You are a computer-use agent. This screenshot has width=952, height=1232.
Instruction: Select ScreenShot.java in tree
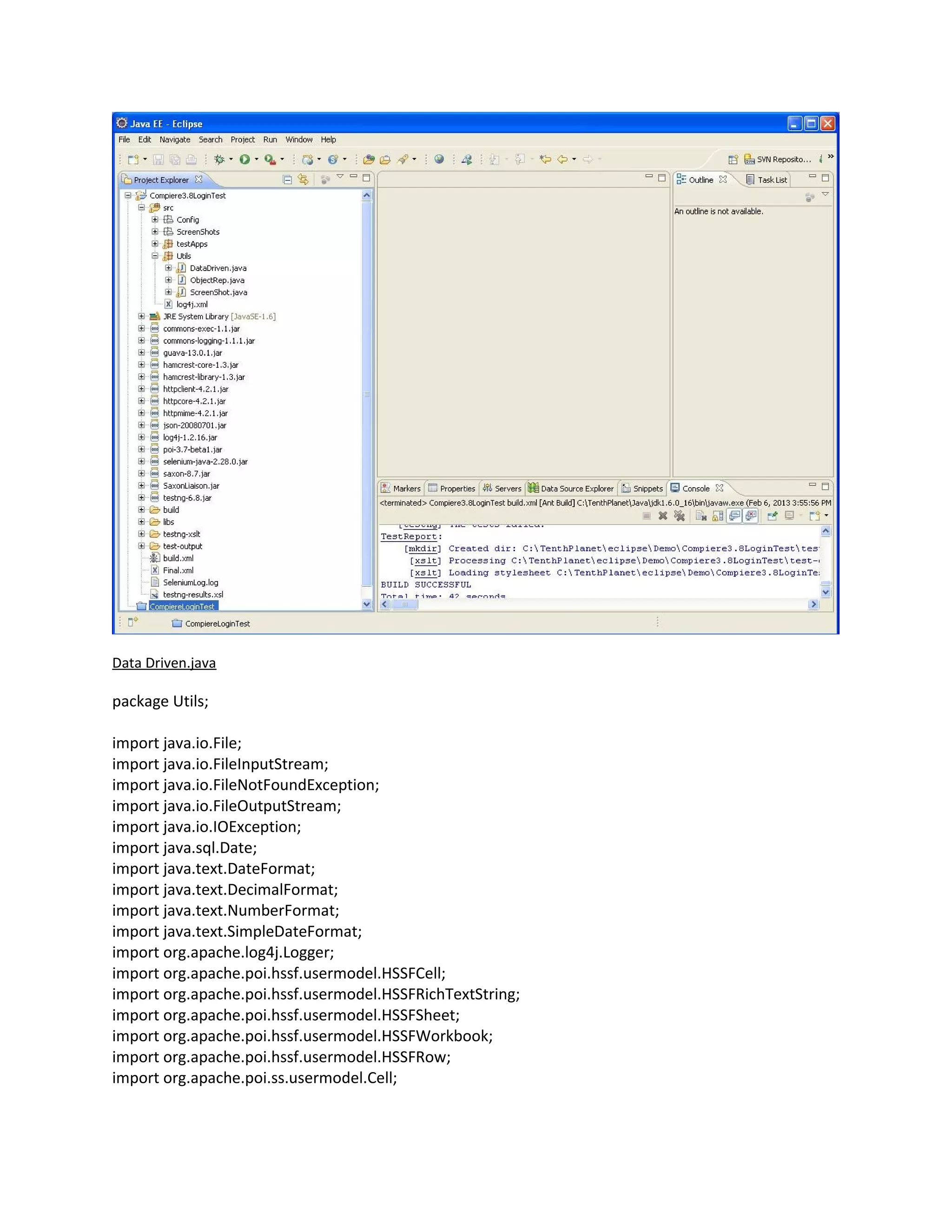(218, 292)
